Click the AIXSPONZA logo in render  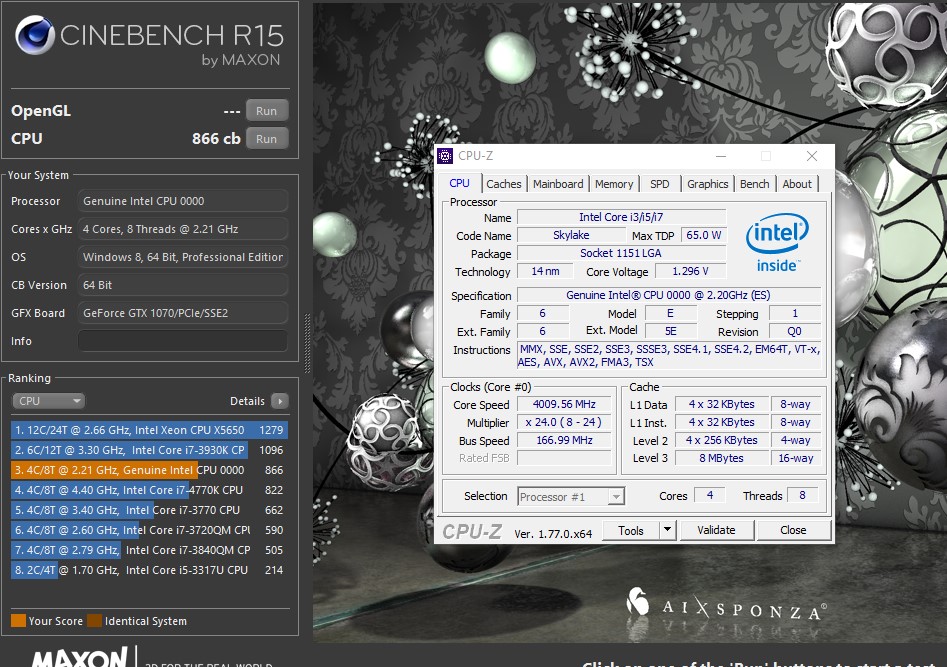(x=727, y=605)
